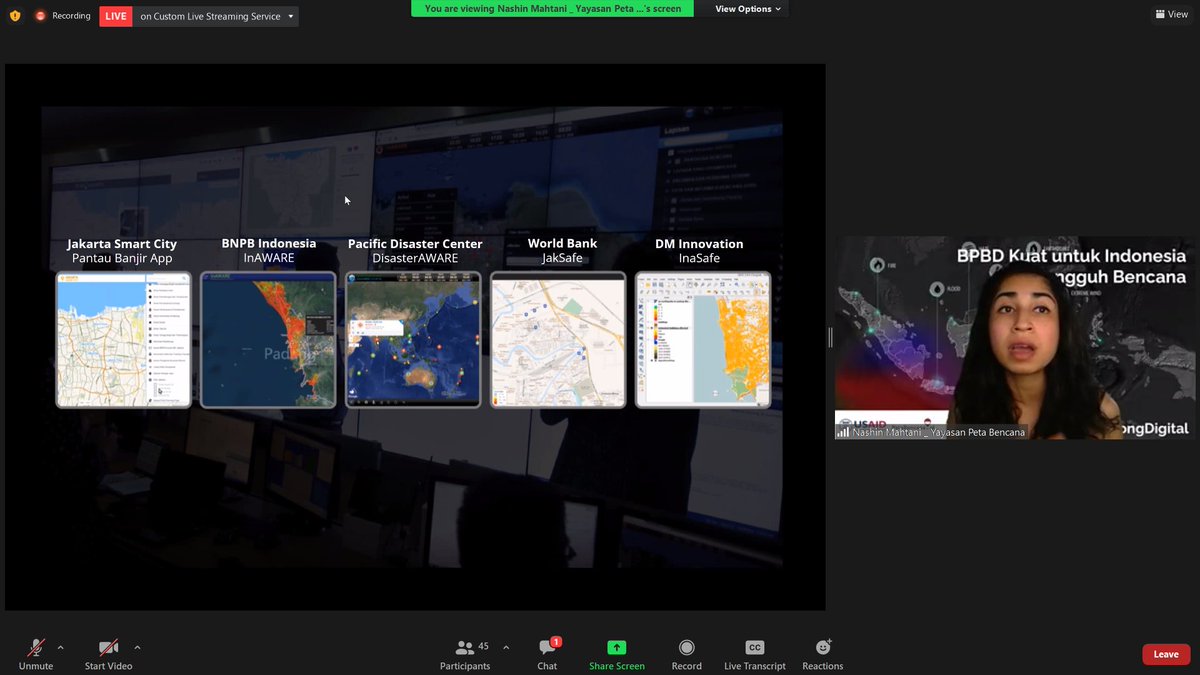Screen dimensions: 1200x675
Task: Expand the Participants options arrow
Action: pos(505,646)
